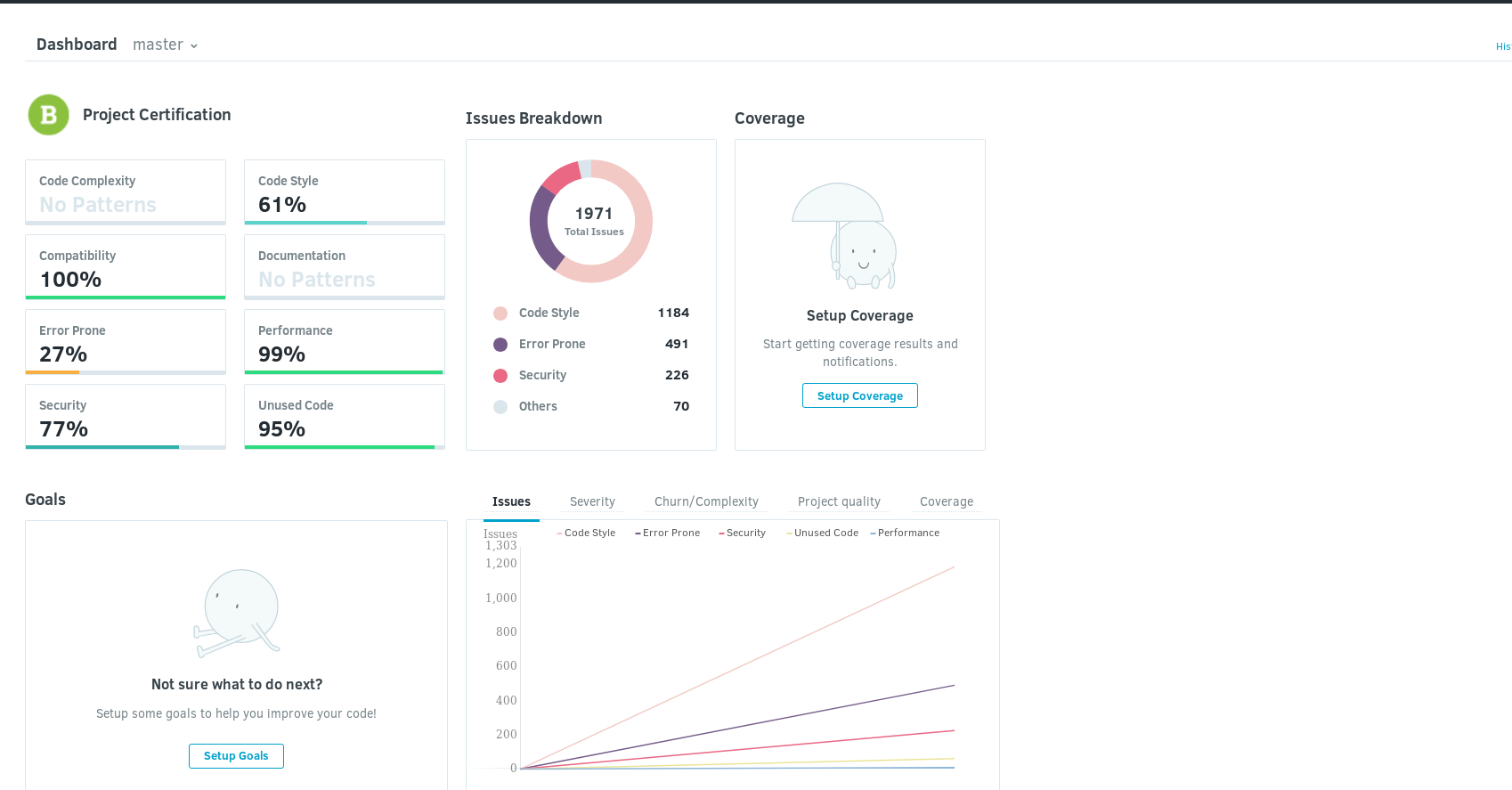
Task: Click the Others grey legend swatch
Action: 500,407
